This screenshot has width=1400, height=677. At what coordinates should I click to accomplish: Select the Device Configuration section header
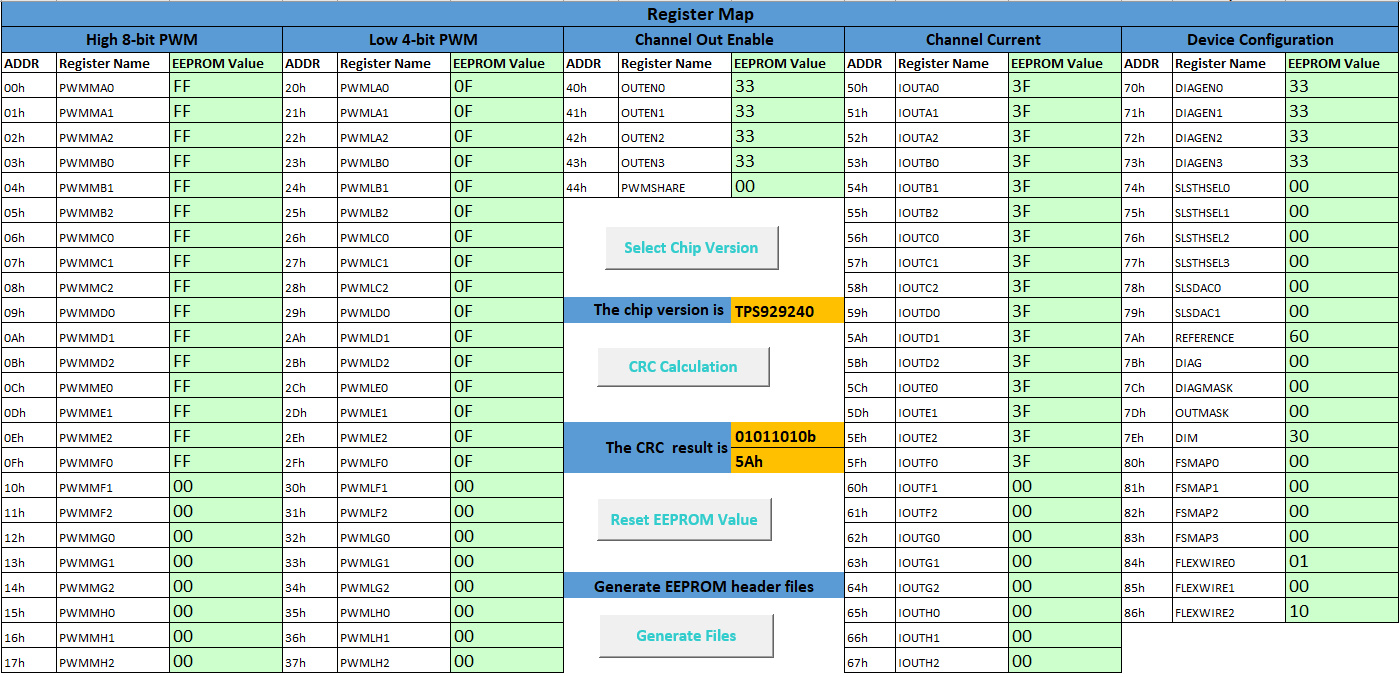click(1260, 40)
